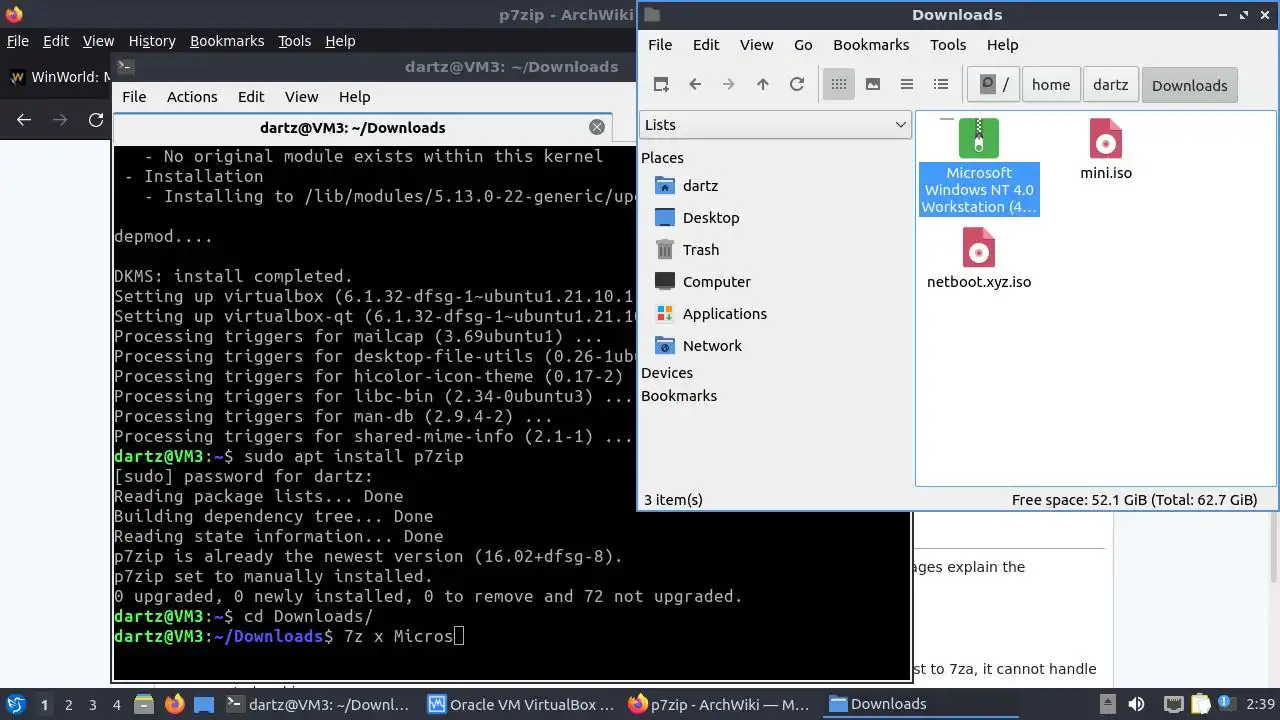Viewport: 1280px width, 720px height.
Task: Navigate to home path segment
Action: click(x=1051, y=85)
